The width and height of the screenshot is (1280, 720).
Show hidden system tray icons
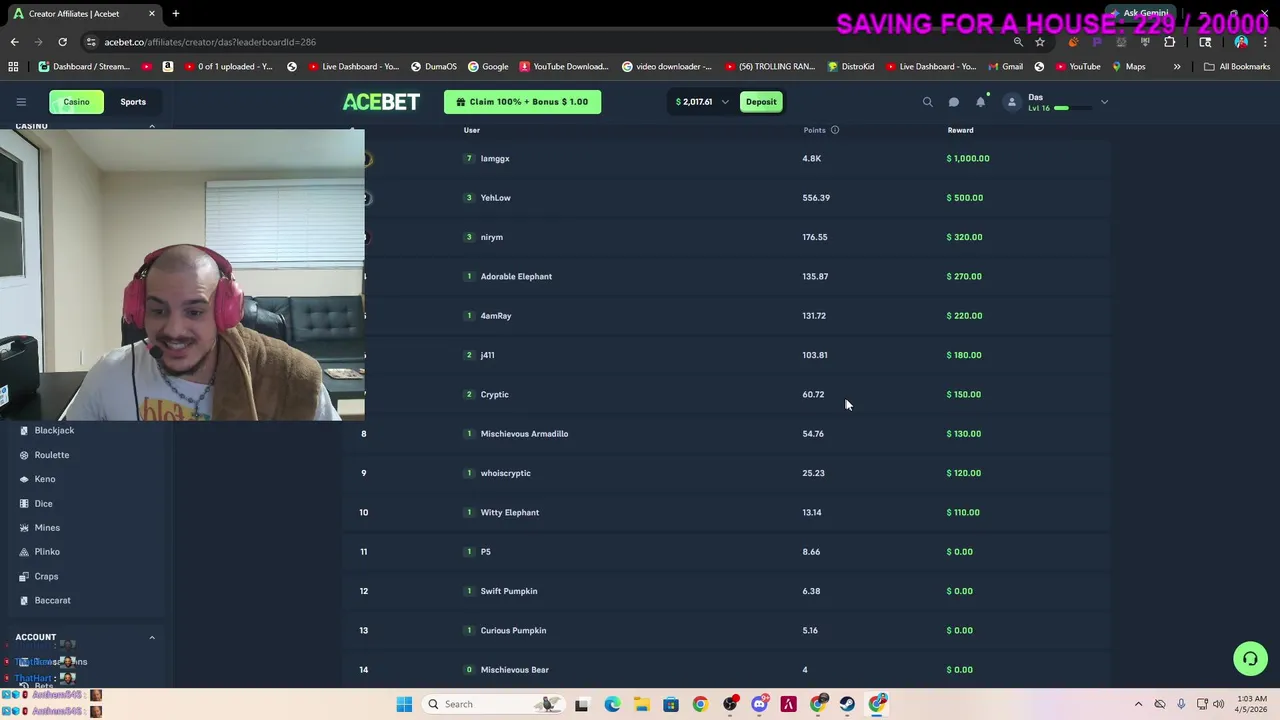pyautogui.click(x=1138, y=704)
